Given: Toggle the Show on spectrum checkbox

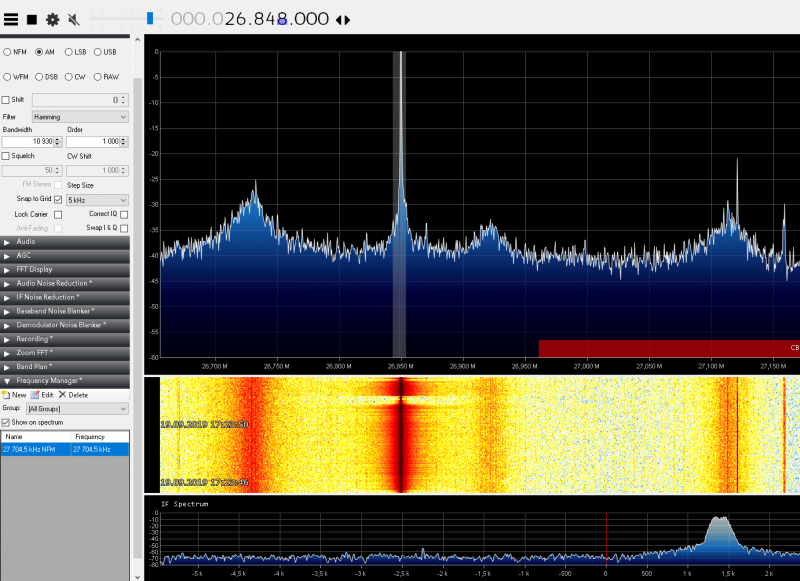Looking at the screenshot, I should pos(6,422).
